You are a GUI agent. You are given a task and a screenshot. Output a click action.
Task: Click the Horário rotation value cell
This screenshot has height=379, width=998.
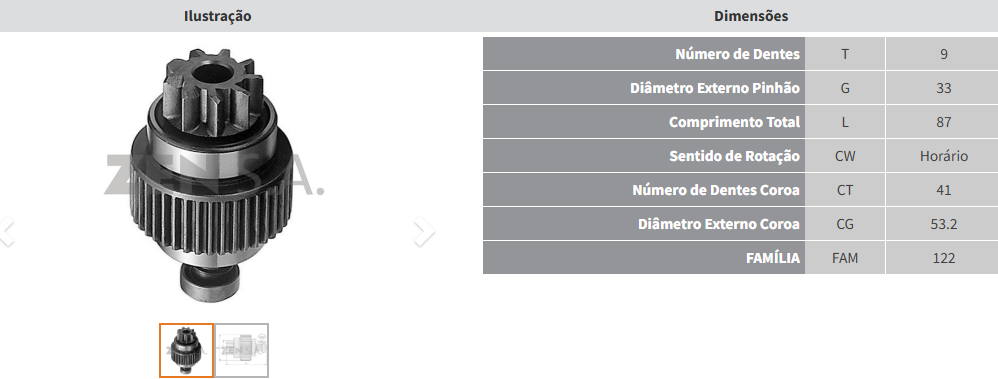click(x=943, y=156)
